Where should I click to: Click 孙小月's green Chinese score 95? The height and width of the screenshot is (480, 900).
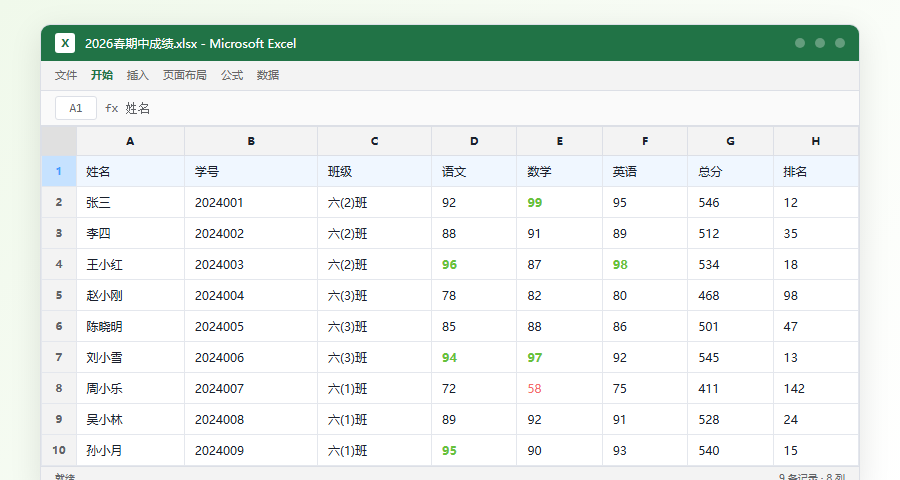tap(474, 450)
